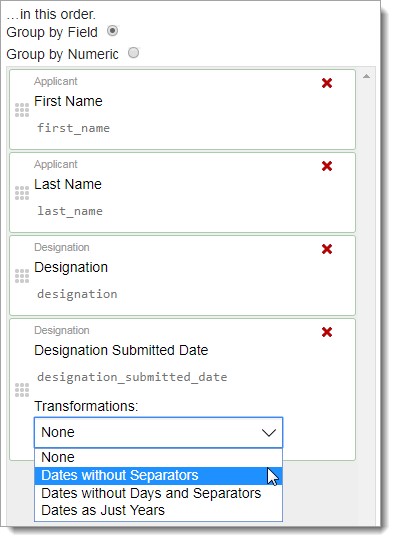396x542 pixels.
Task: Click the First Name field title
Action: 68,101
